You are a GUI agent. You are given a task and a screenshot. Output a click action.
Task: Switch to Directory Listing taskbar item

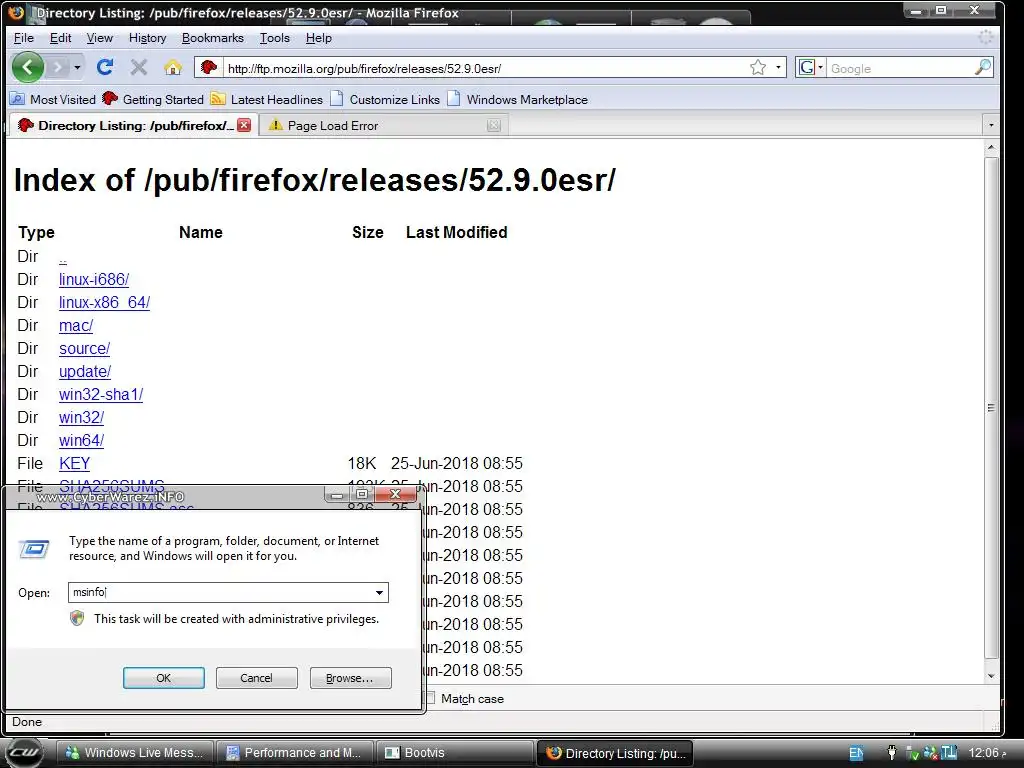(x=614, y=753)
